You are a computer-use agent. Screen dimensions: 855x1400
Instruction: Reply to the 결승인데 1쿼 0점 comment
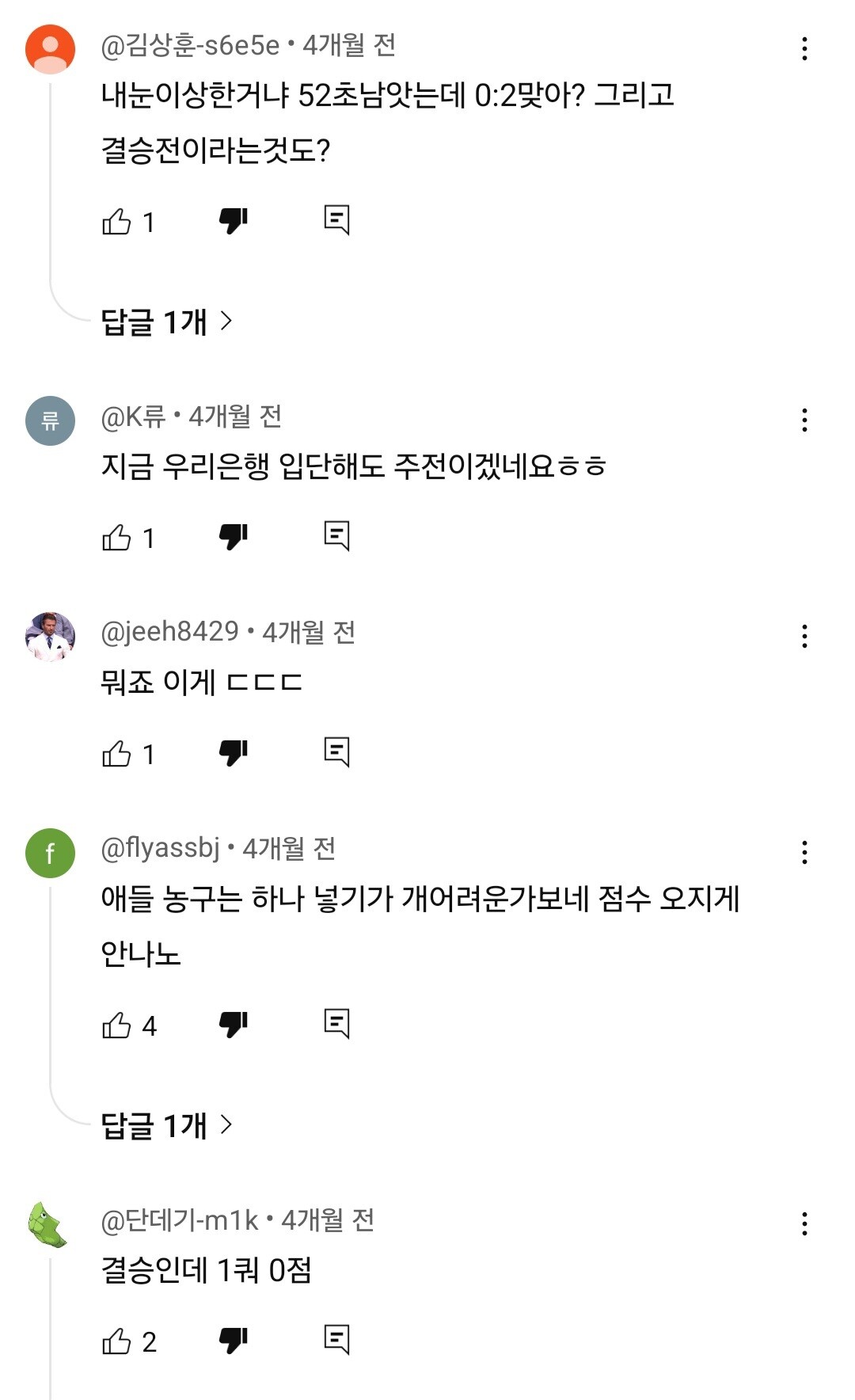(336, 1340)
